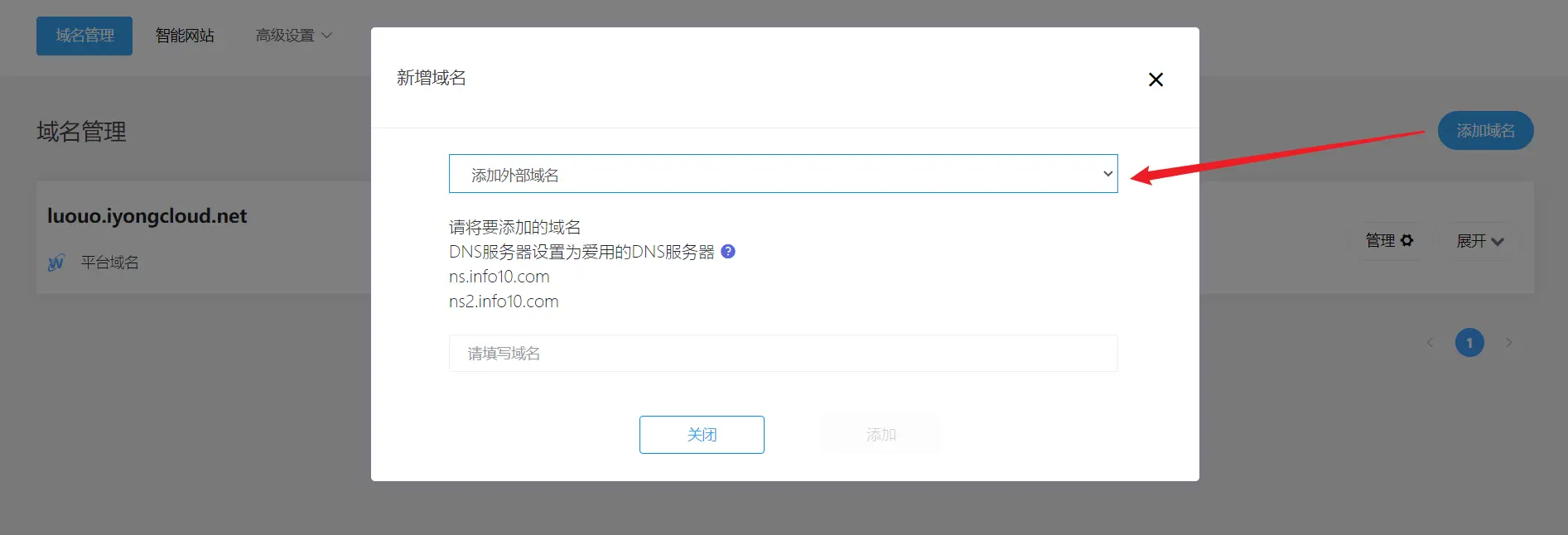This screenshot has width=1568, height=535.
Task: Click the 域名管理 page heading
Action: pyautogui.click(x=81, y=132)
